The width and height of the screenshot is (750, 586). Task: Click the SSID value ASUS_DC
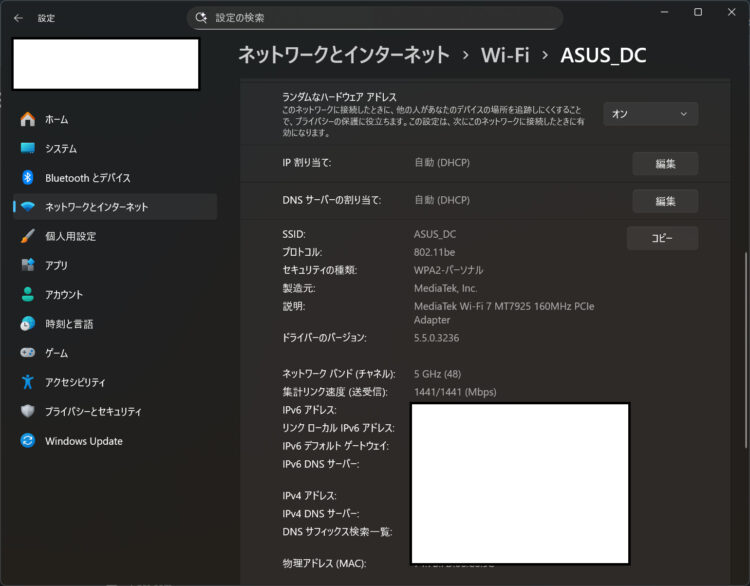point(435,234)
